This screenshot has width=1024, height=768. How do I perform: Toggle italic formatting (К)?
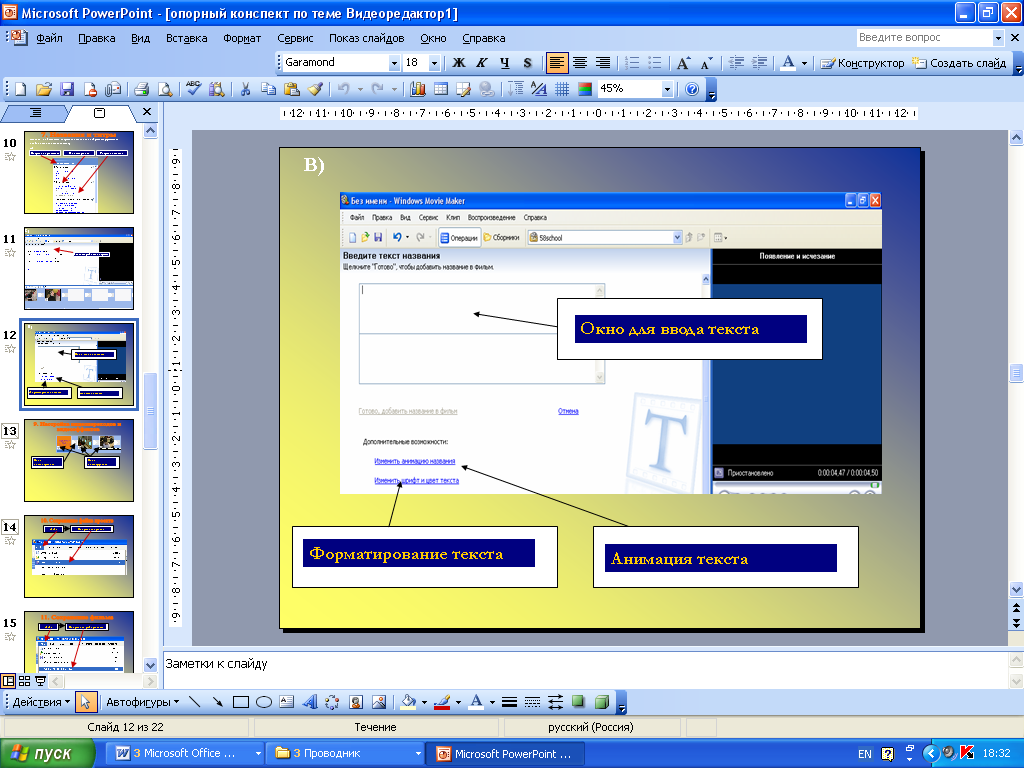pos(481,63)
